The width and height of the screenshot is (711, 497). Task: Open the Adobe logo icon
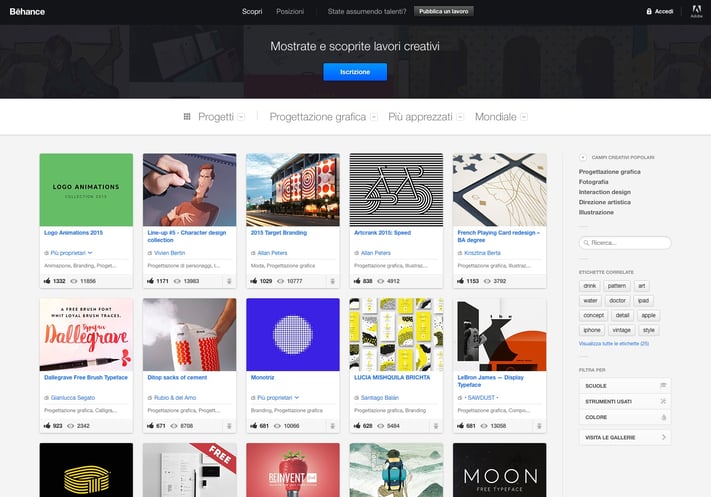point(696,11)
